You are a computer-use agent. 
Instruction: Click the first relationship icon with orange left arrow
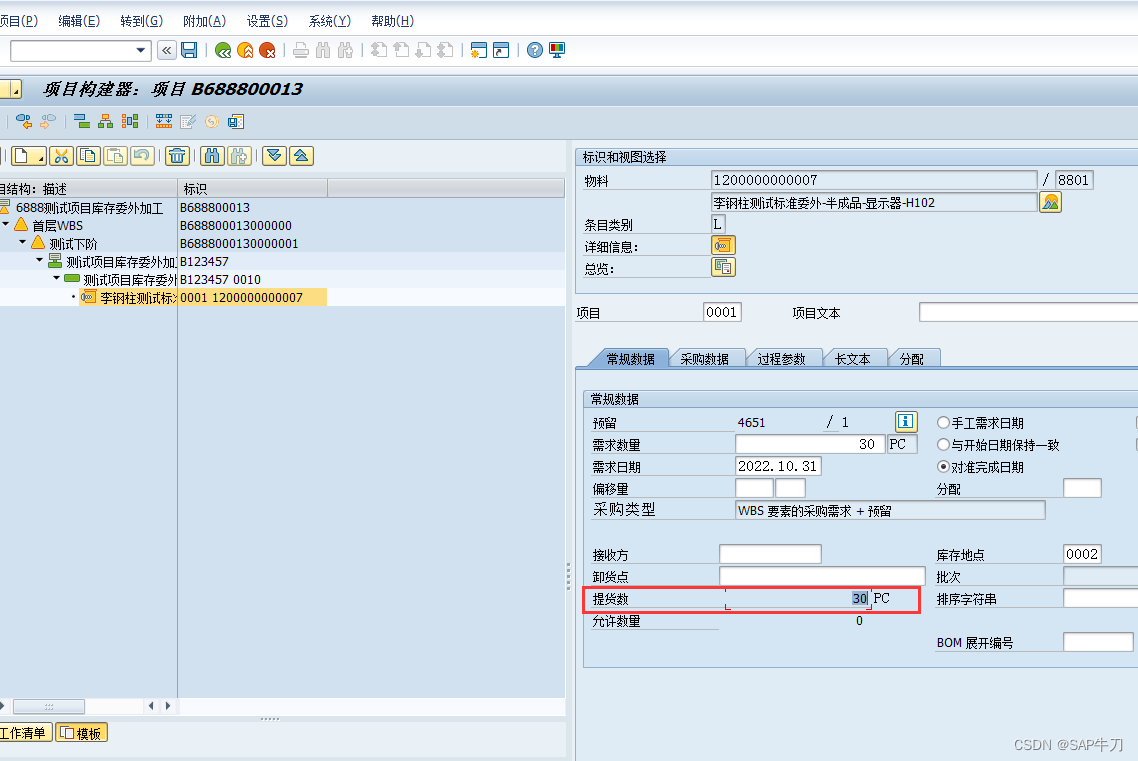[24, 121]
